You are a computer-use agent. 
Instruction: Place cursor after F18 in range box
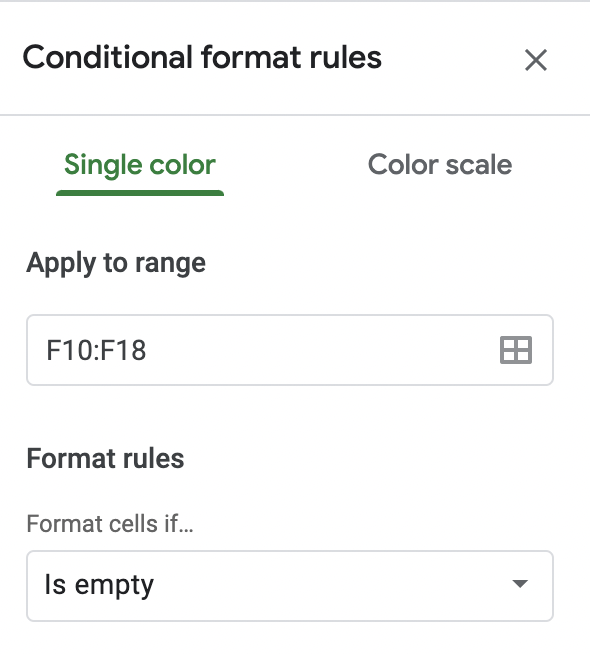(147, 350)
